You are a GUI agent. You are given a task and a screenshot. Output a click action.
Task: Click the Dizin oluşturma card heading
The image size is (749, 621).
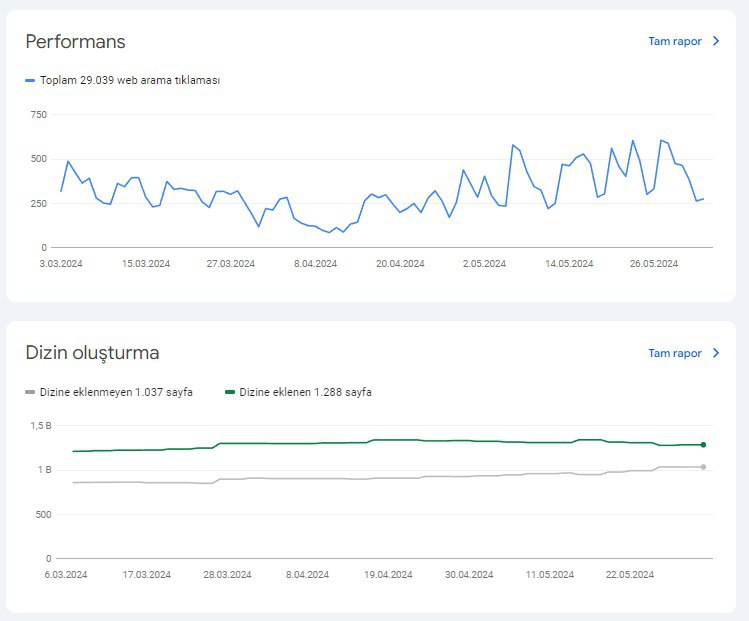pyautogui.click(x=92, y=353)
